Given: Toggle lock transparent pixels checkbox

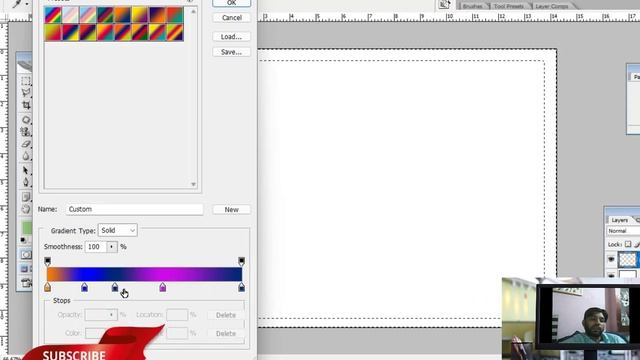Looking at the screenshot, I should click(x=628, y=244).
